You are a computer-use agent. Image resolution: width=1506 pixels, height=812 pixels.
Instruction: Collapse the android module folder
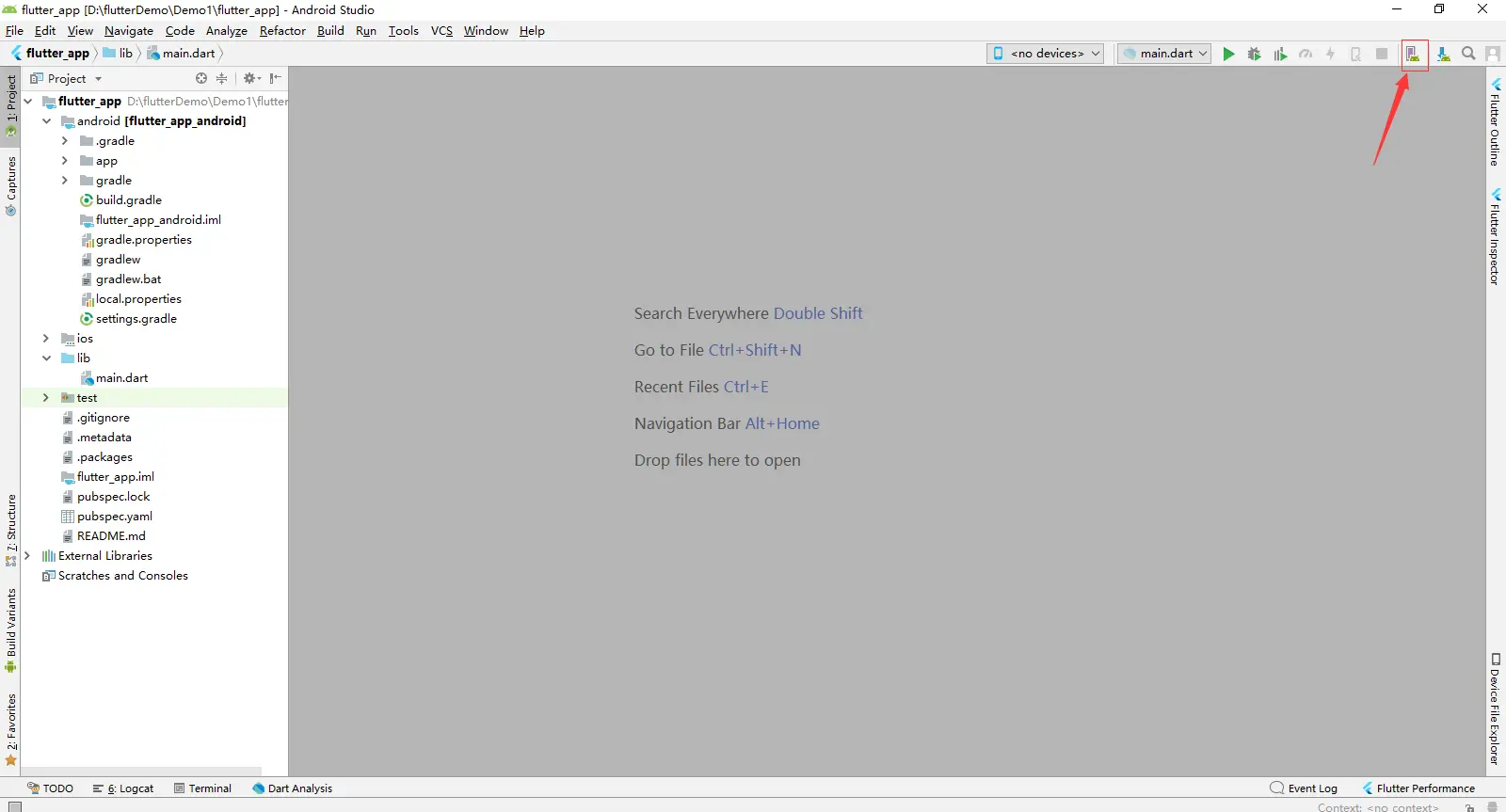[x=46, y=121]
